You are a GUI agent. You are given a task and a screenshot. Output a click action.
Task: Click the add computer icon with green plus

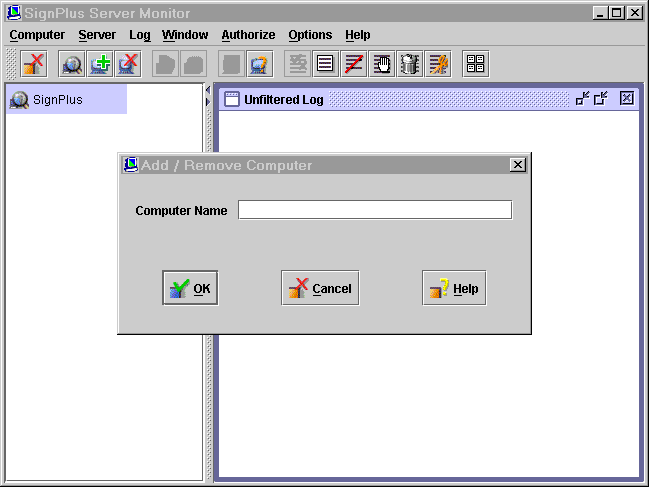(x=100, y=65)
